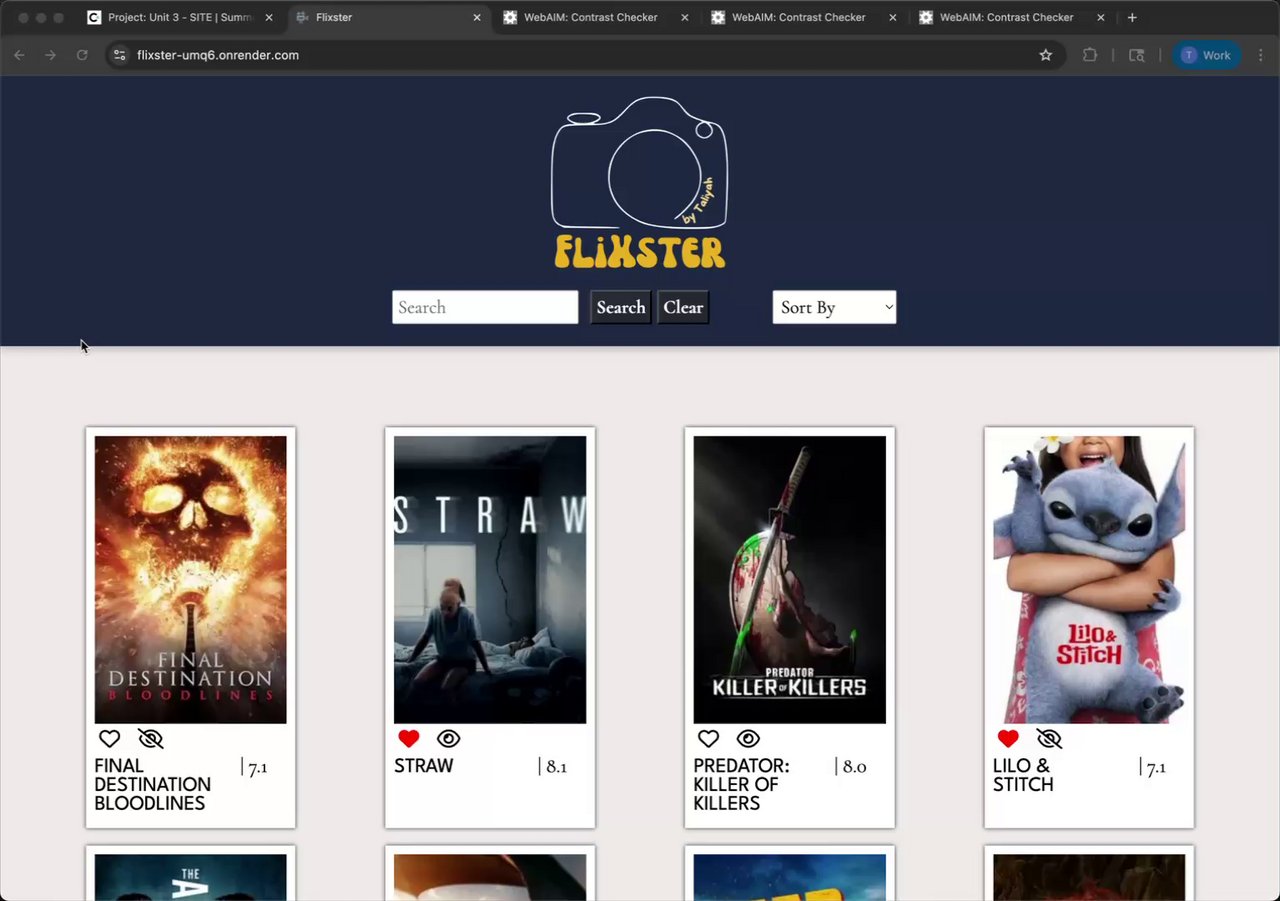Viewport: 1280px width, 901px height.
Task: Like Predator: Killer of Killers
Action: pos(708,739)
